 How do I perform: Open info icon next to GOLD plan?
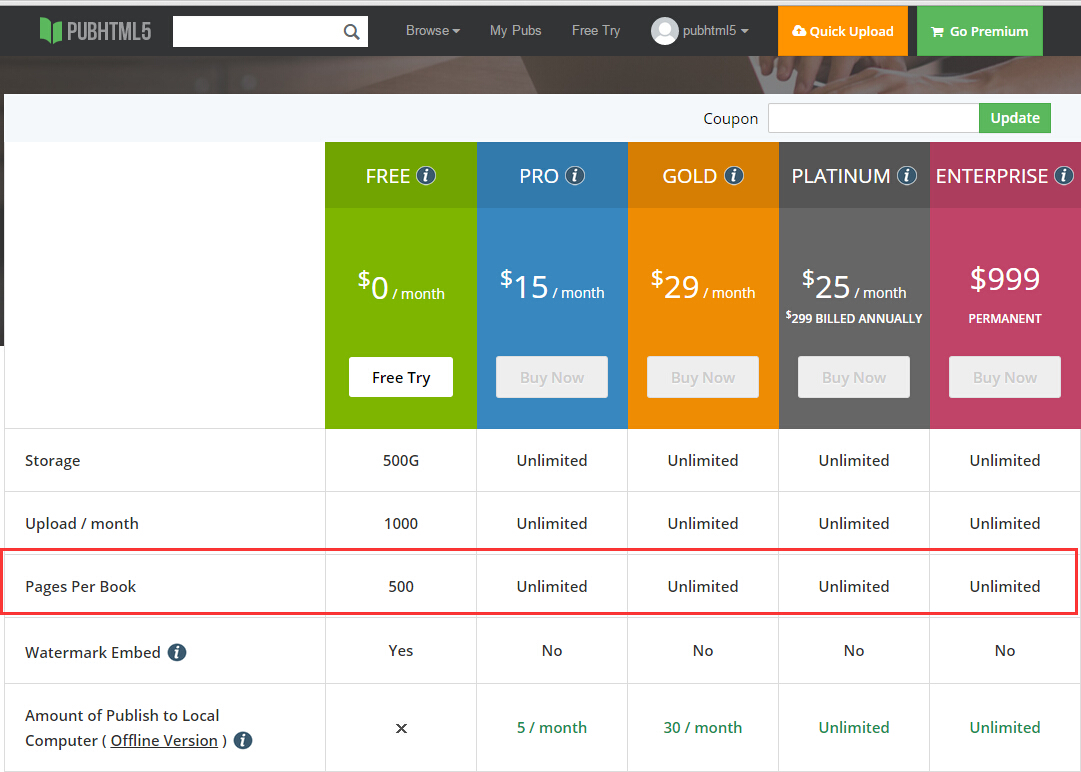[734, 176]
